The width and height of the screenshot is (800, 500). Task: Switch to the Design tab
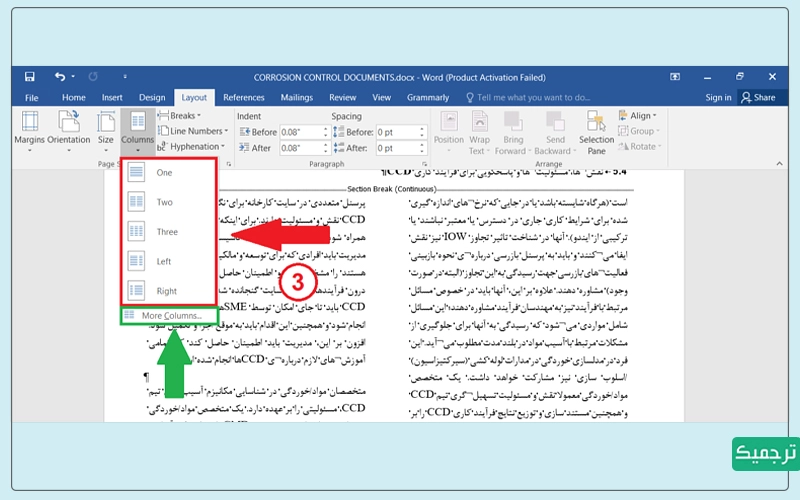(x=152, y=97)
